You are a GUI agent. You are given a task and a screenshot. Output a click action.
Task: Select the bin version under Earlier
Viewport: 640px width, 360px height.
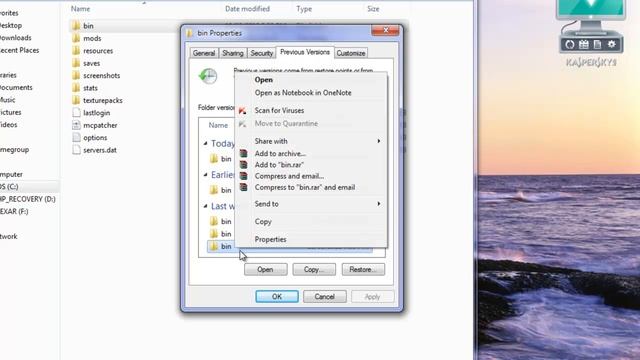(x=226, y=190)
